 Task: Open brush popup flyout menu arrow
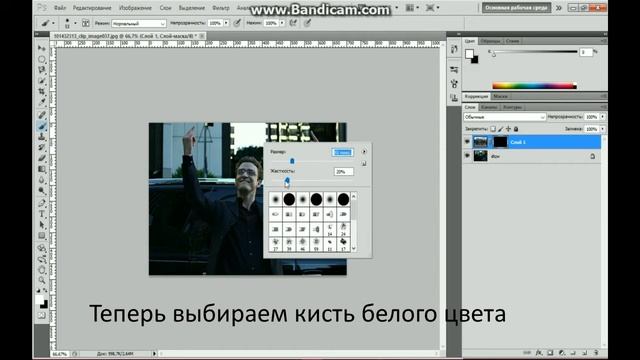(x=364, y=152)
